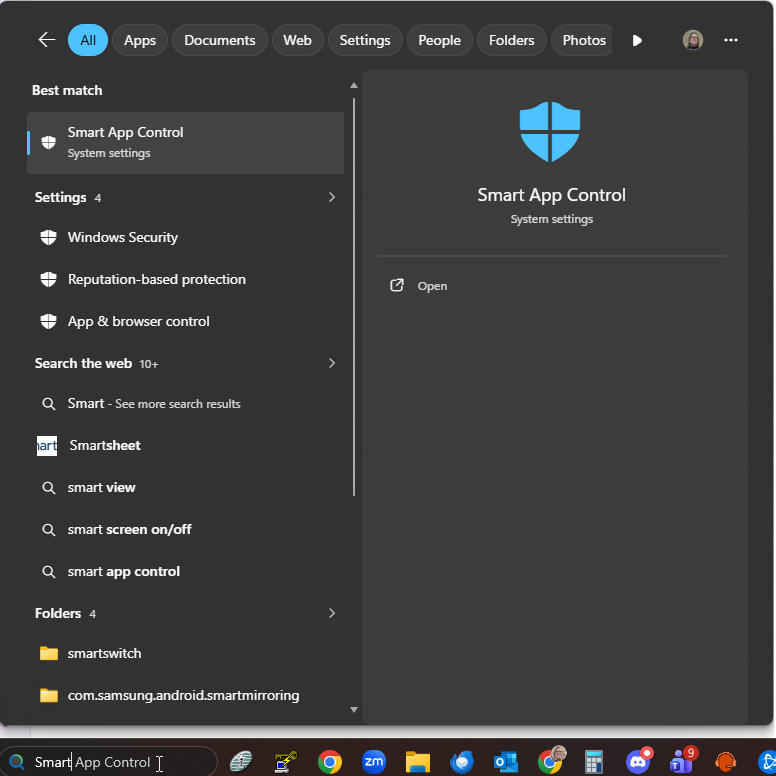Open the user profile avatar

[693, 40]
